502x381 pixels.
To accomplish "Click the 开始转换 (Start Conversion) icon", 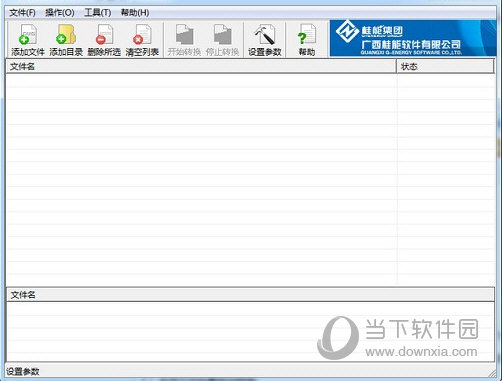I will pos(184,40).
